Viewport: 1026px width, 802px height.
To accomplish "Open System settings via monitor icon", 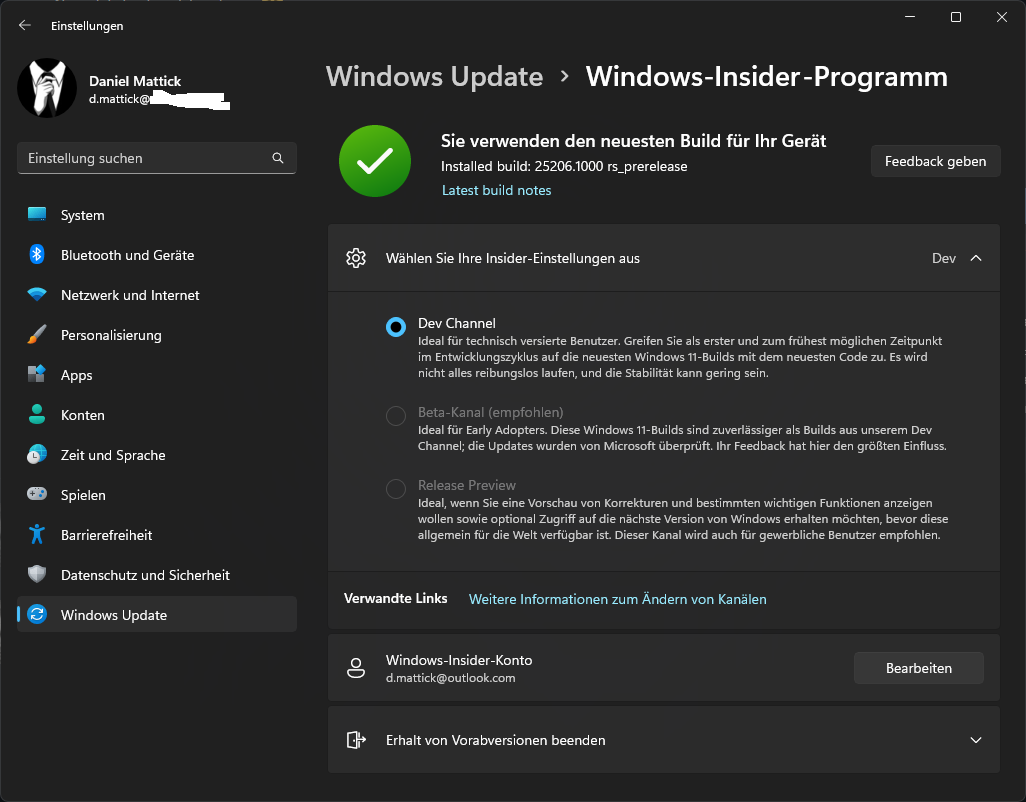I will [x=37, y=215].
